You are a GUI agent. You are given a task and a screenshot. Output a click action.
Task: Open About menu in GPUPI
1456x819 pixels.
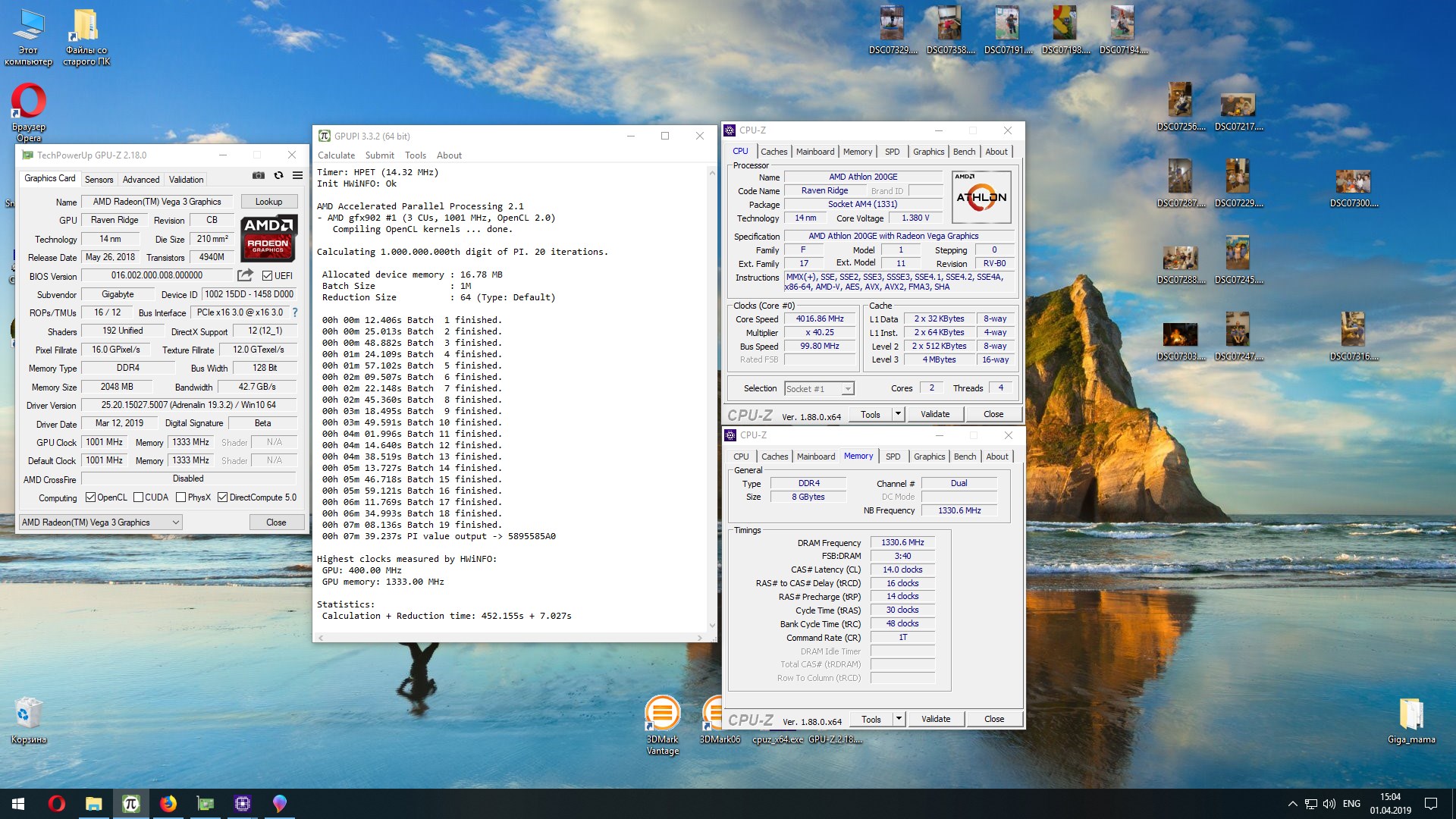coord(449,155)
